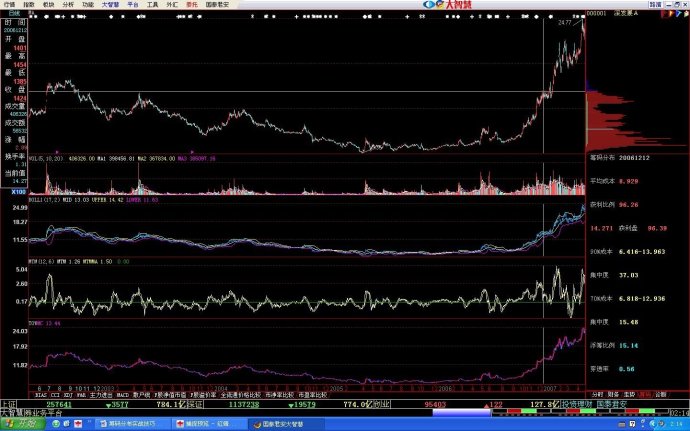Open the 财务 panel tab
Screen dimensions: 690x431
614,394
